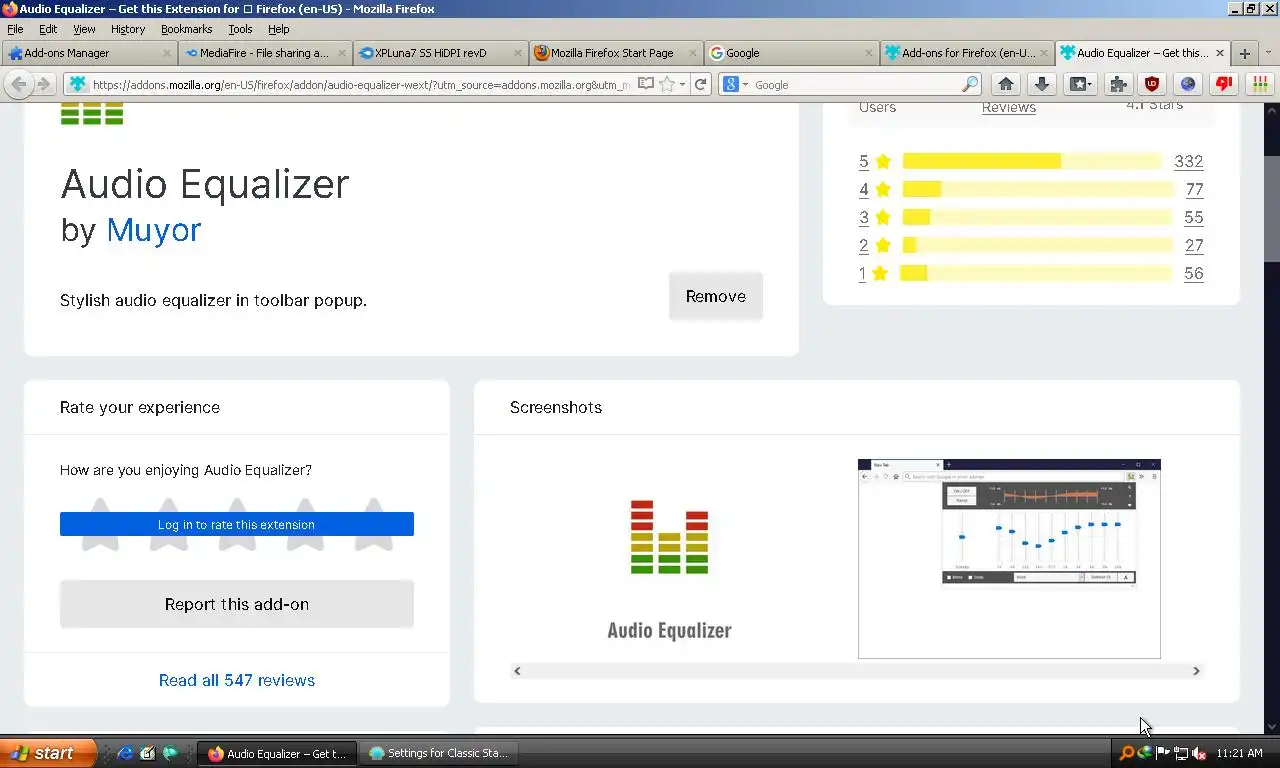This screenshot has width=1280, height=768.
Task: Open the File menu
Action: coord(15,29)
